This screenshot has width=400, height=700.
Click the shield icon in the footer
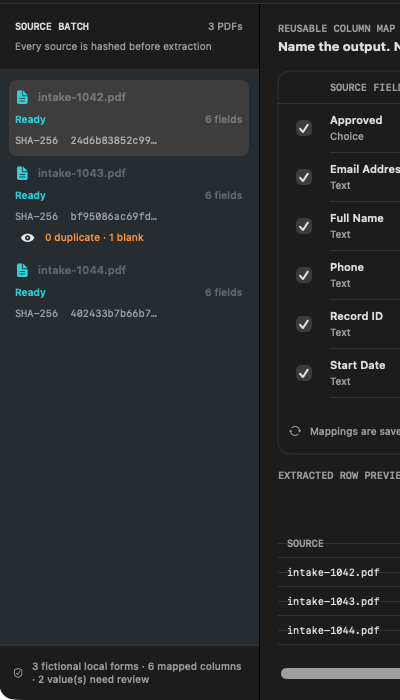(x=18, y=673)
